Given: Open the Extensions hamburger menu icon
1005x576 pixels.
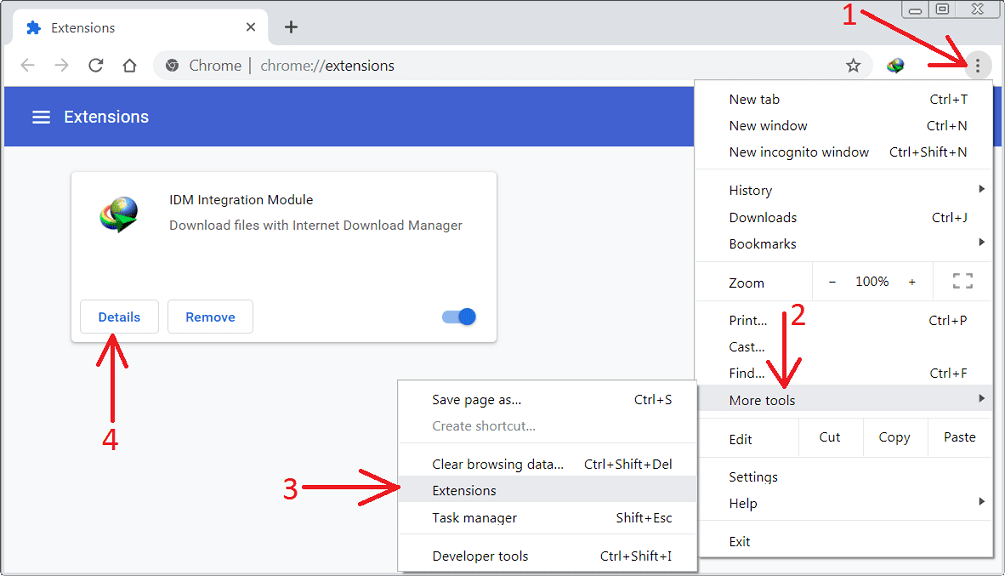Looking at the screenshot, I should pos(41,116).
